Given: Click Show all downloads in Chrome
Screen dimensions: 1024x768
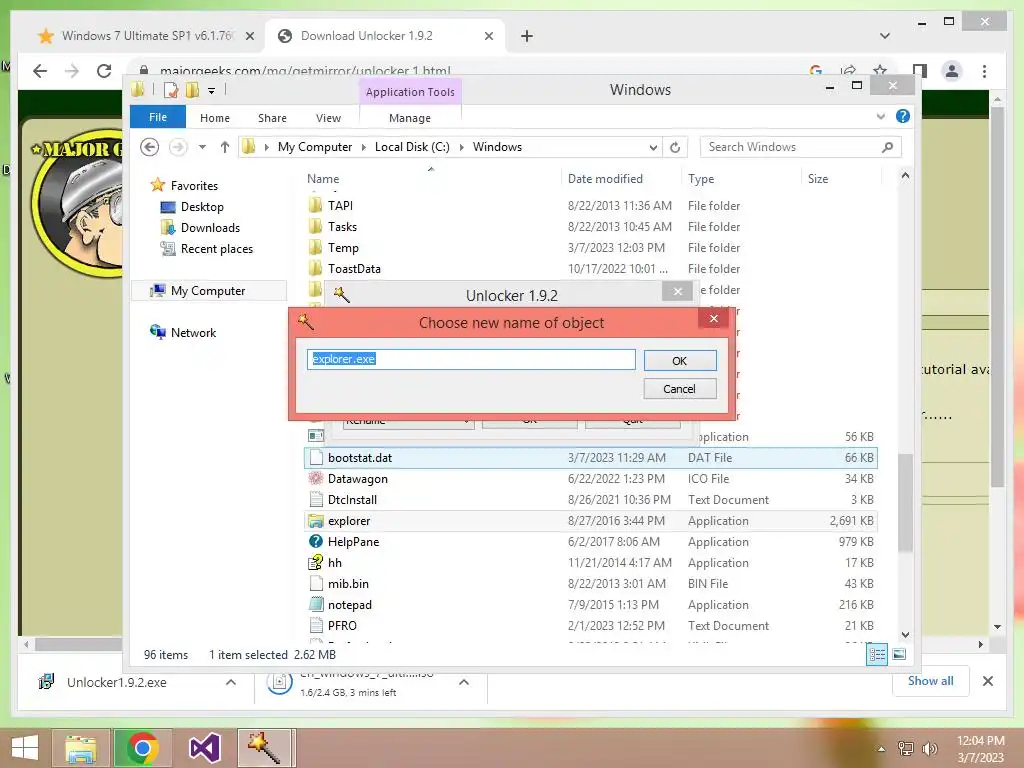Looking at the screenshot, I should click(930, 680).
